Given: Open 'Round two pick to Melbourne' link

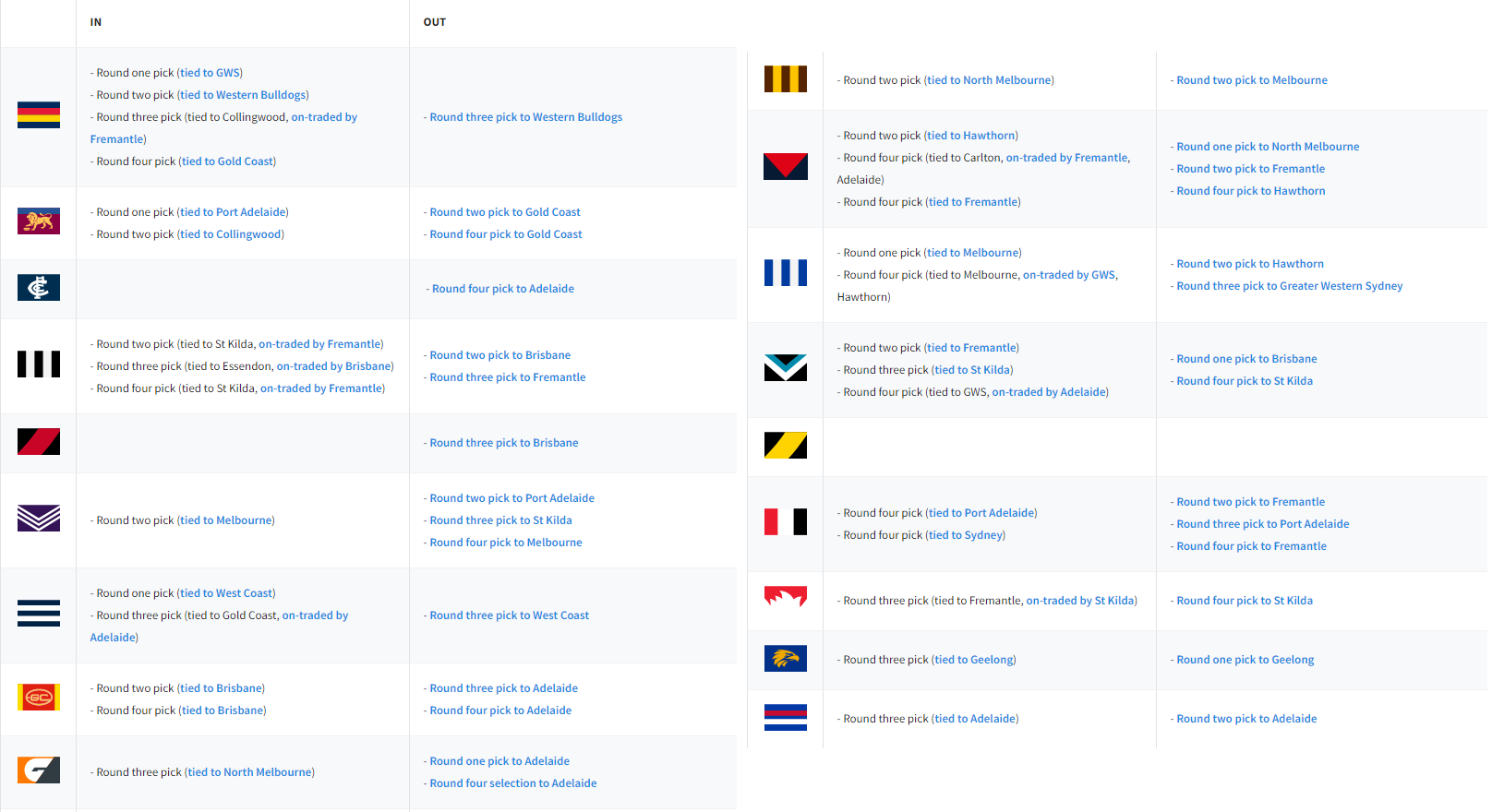Looking at the screenshot, I should coord(1252,80).
